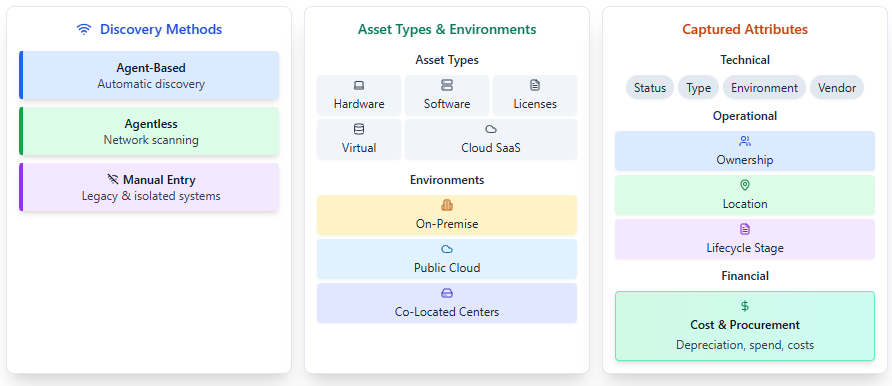Click the cloud icon above Cloud SaaS

490,129
